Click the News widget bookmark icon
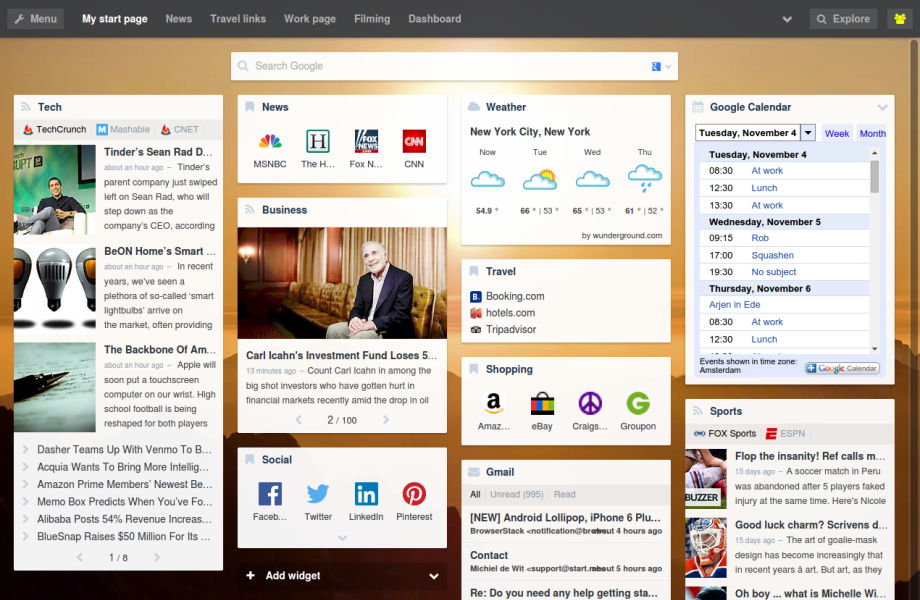Viewport: 920px width, 600px height. (249, 107)
